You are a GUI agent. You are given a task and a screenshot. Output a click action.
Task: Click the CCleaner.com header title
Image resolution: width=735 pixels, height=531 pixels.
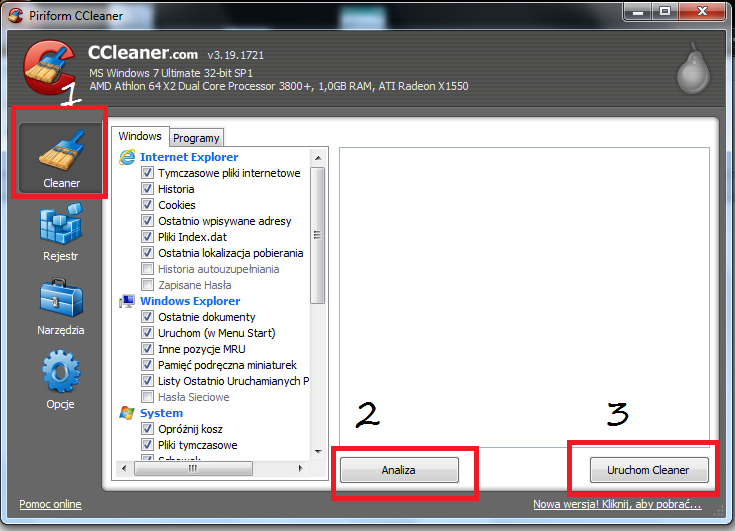click(x=142, y=52)
